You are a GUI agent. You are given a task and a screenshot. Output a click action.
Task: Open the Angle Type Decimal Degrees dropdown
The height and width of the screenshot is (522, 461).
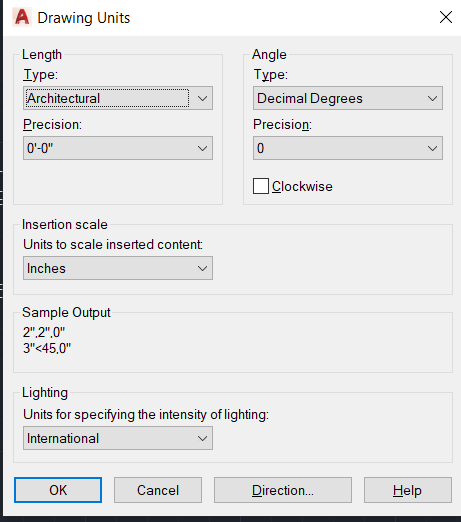click(348, 98)
